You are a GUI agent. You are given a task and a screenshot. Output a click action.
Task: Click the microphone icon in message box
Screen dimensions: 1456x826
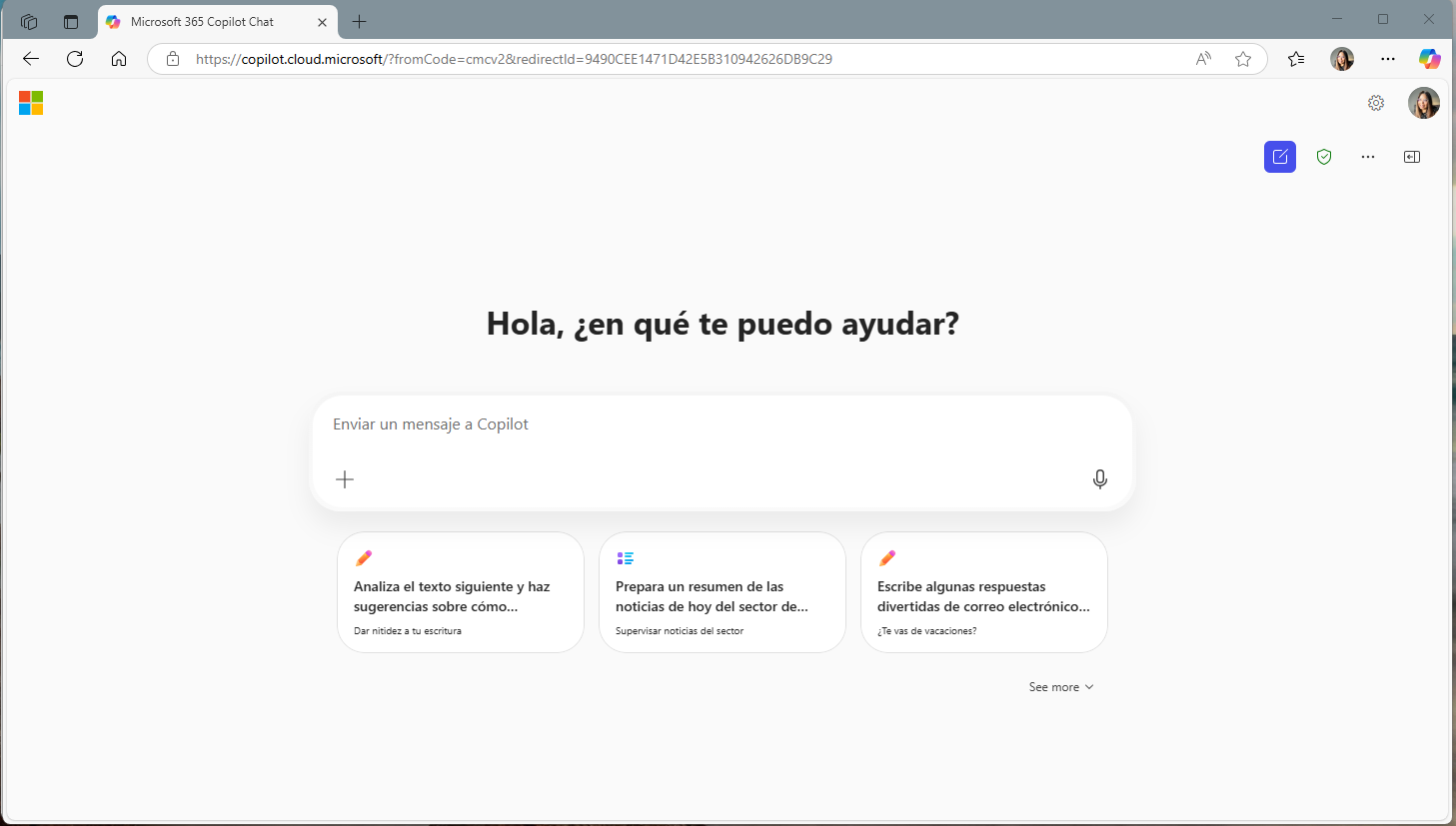coord(1099,479)
